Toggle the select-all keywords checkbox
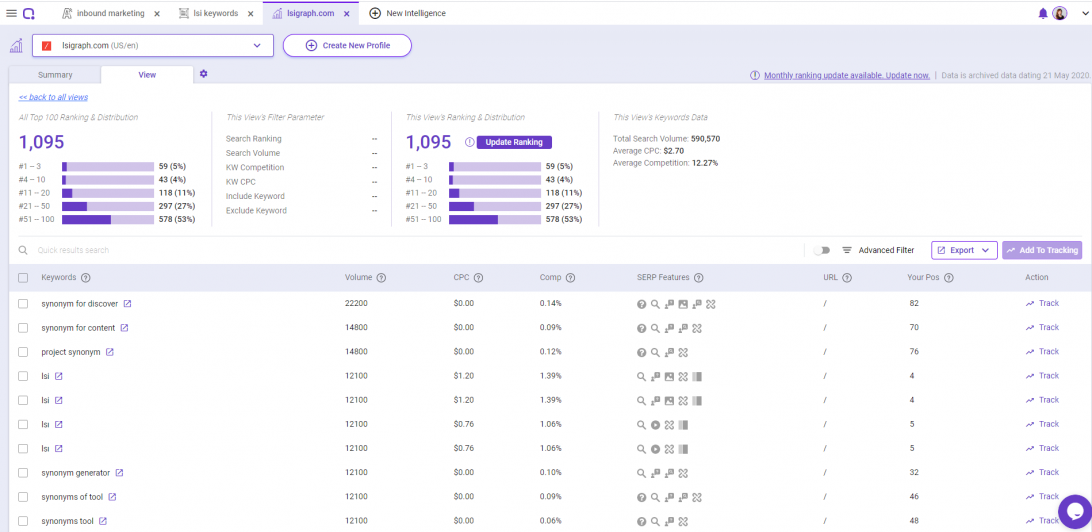Viewport: 1092px width, 532px height. [x=24, y=278]
